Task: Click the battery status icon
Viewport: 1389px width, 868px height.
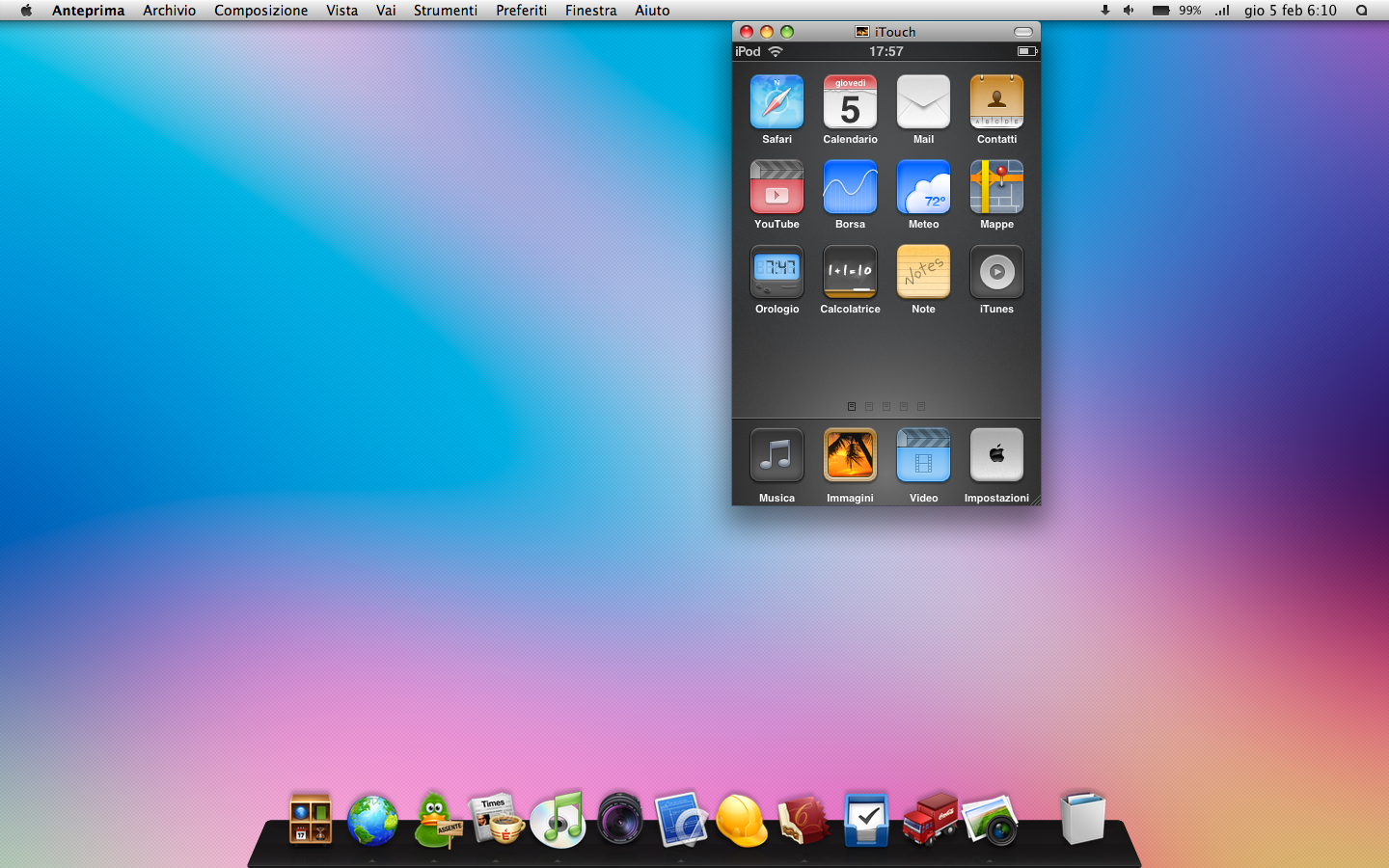Action: (1161, 11)
